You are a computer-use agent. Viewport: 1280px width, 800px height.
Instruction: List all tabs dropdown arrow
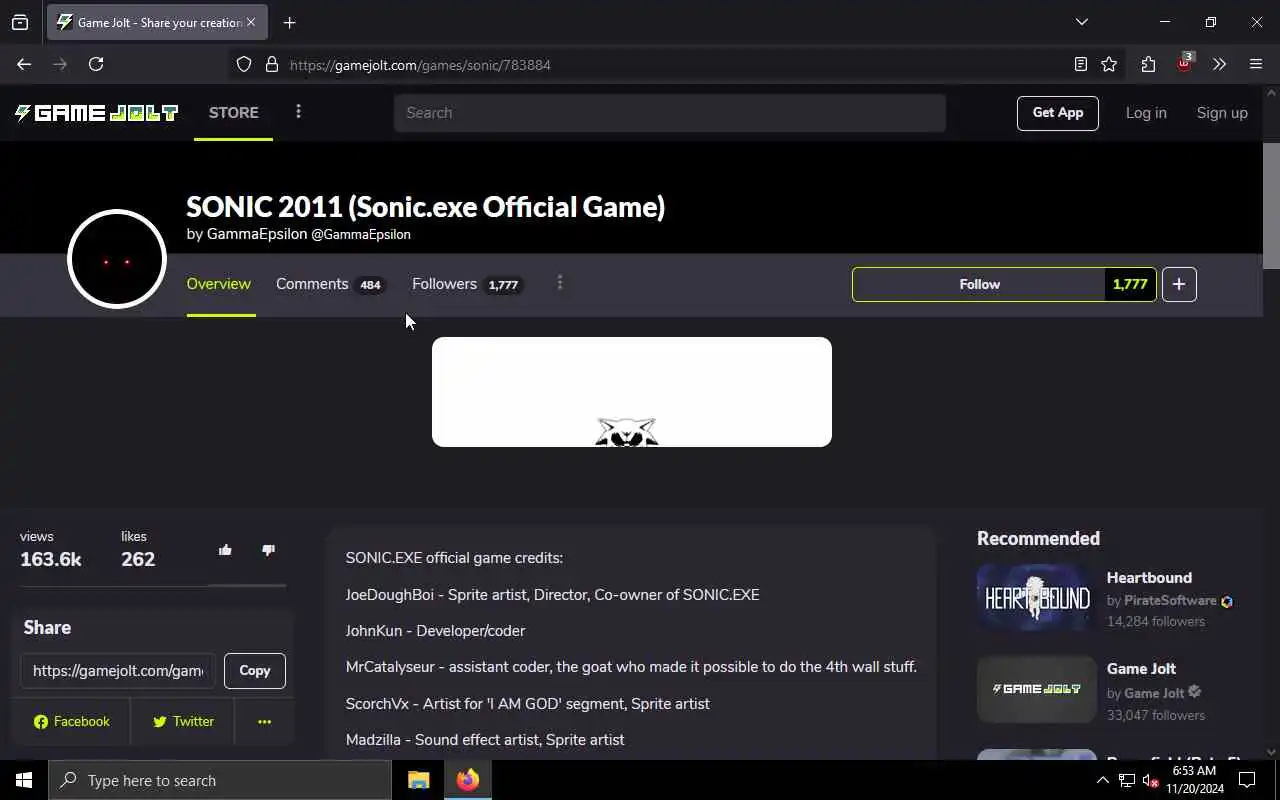(x=1081, y=22)
